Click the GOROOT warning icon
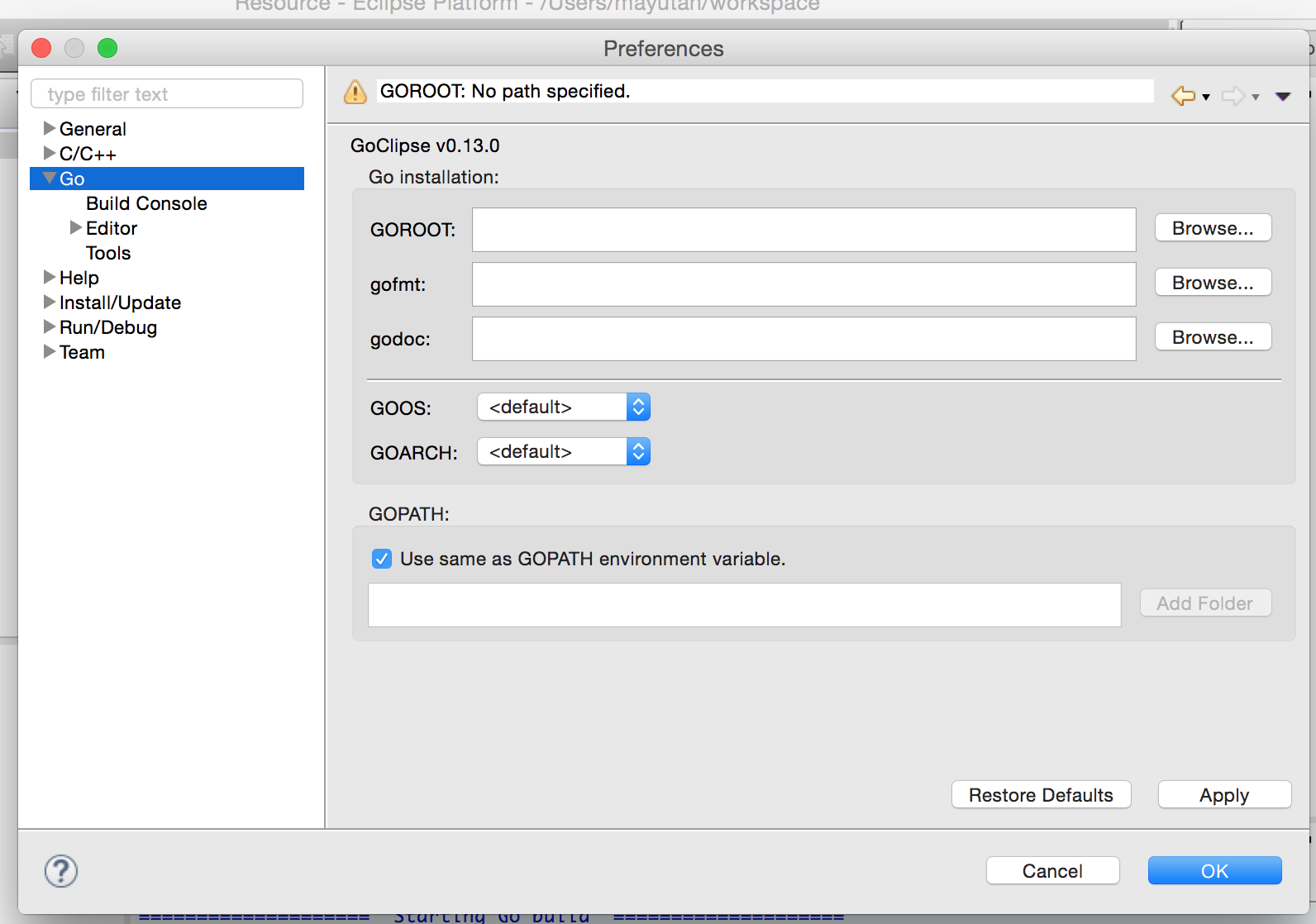The height and width of the screenshot is (924, 1316). click(x=355, y=92)
